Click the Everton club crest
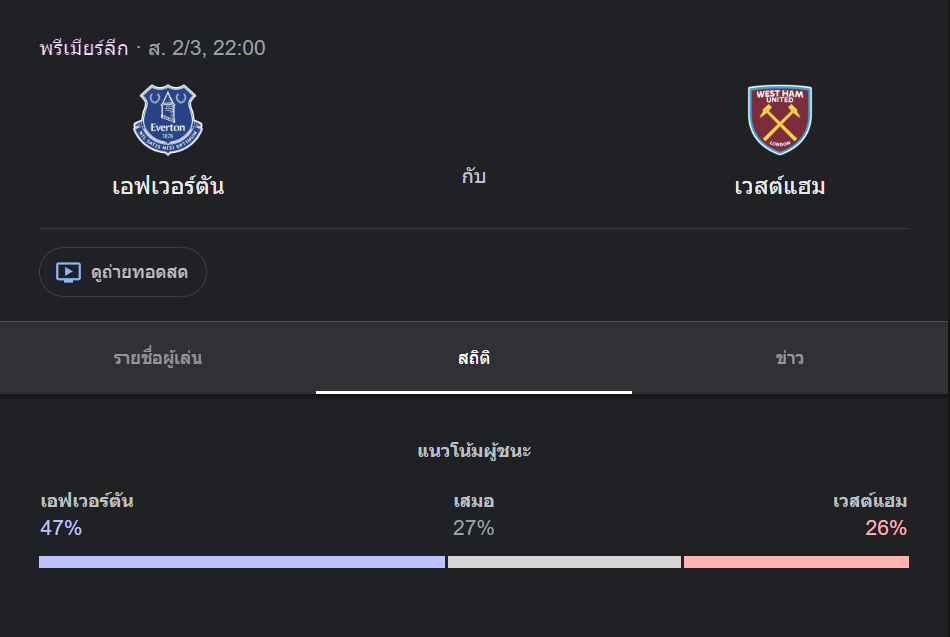The width and height of the screenshot is (950, 637). (168, 120)
